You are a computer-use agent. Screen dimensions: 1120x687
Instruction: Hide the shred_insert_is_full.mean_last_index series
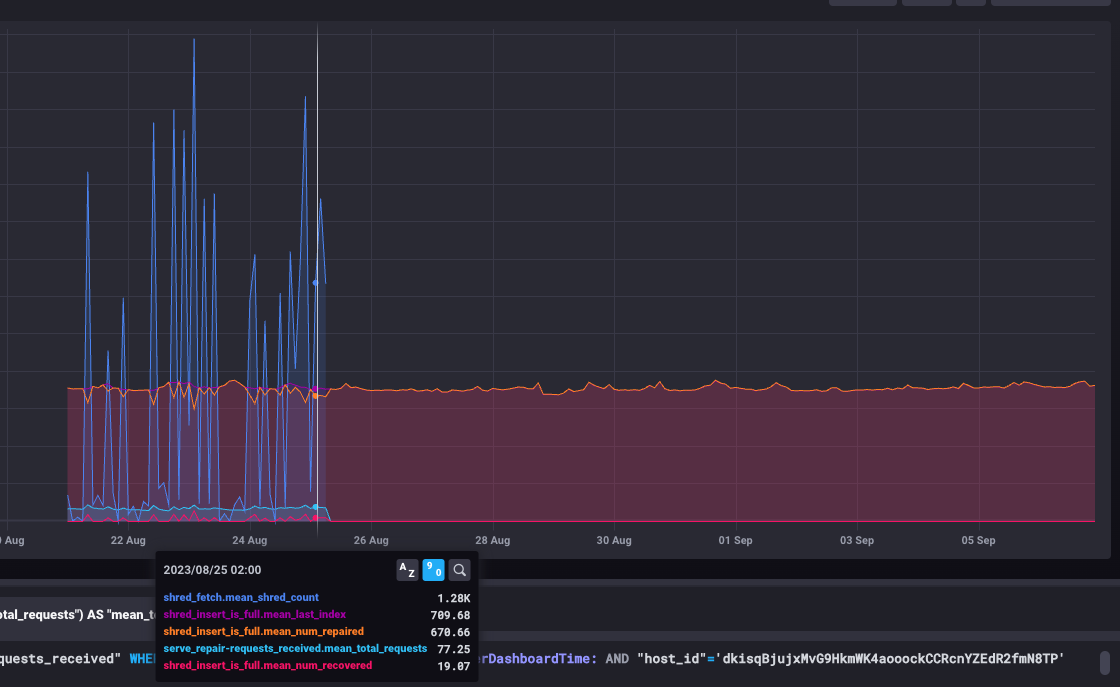tap(255, 615)
